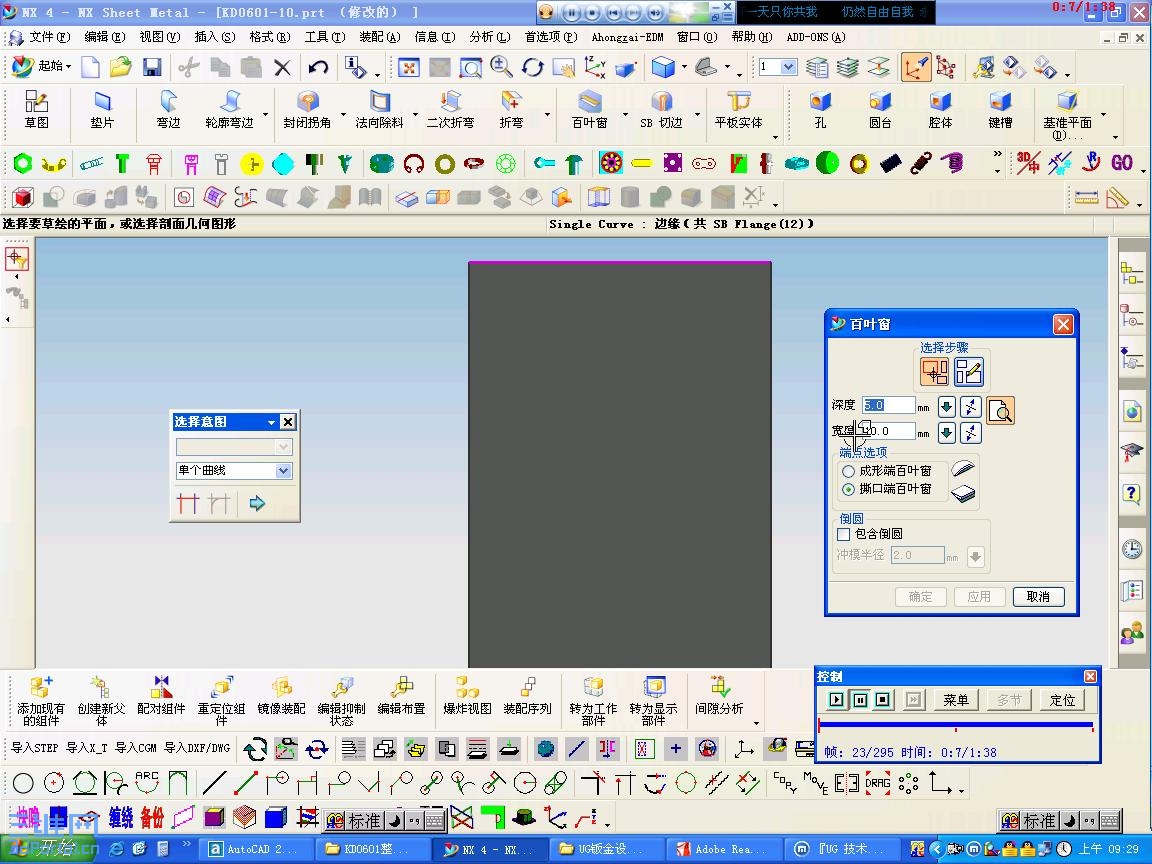Viewport: 1152px width, 864px height.
Task: Select the 成形端百叶窗 radio option
Action: click(x=849, y=471)
